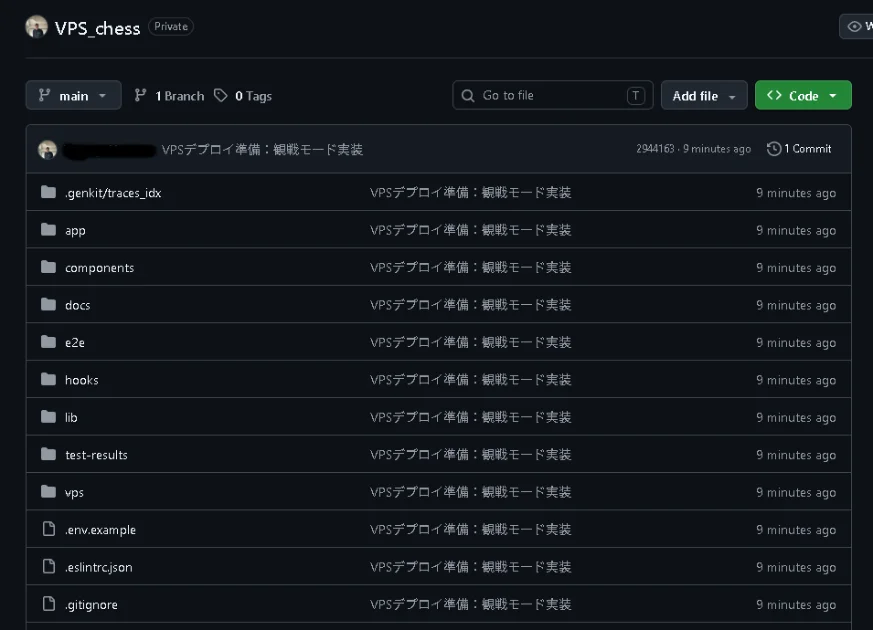Open the vps folder
Screen dimensions: 873x630
point(74,493)
